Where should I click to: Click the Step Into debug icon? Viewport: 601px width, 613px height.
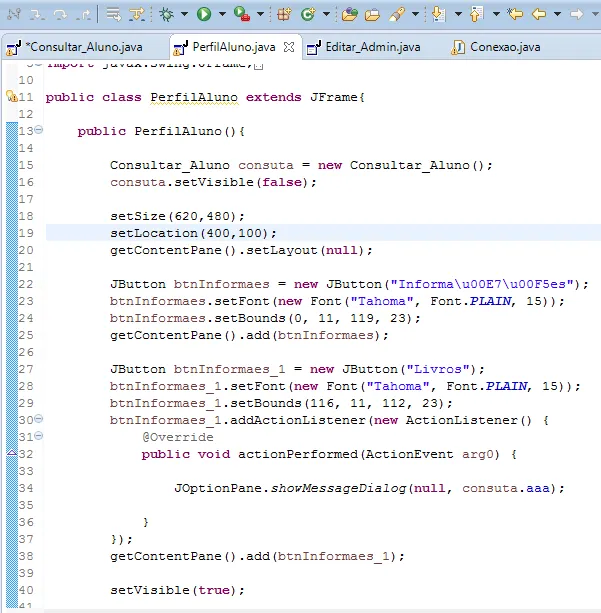pos(38,14)
